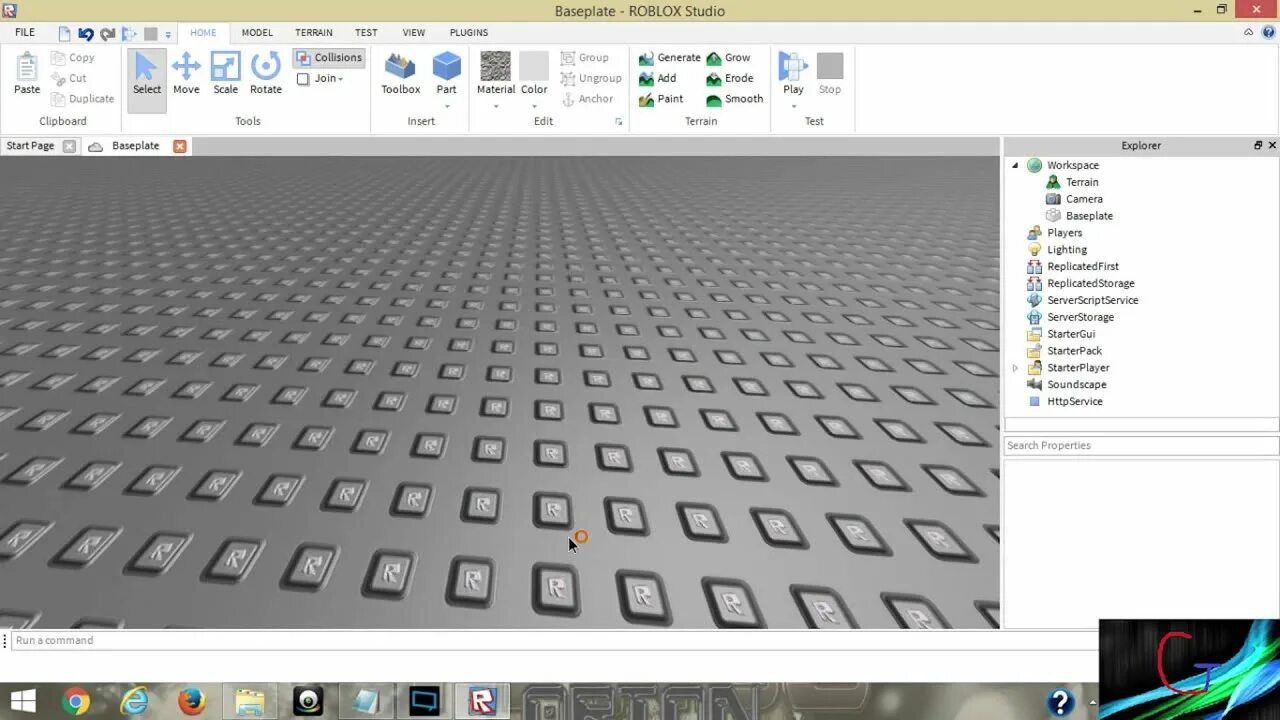This screenshot has width=1280, height=720.
Task: Select Lighting in the Explorer
Action: 1067,250
